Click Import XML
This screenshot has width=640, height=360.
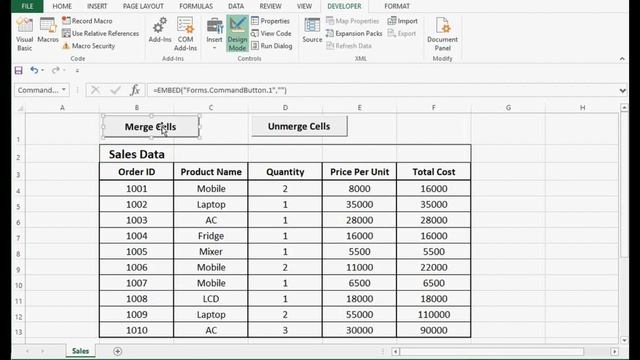click(402, 21)
